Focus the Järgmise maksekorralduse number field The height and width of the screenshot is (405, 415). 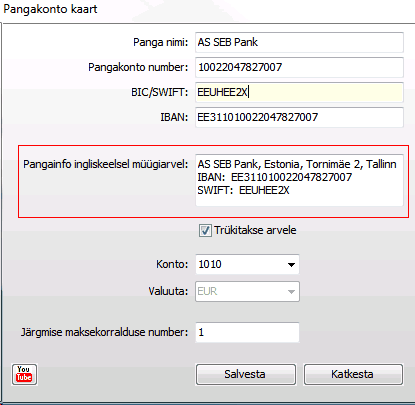[x=247, y=332]
